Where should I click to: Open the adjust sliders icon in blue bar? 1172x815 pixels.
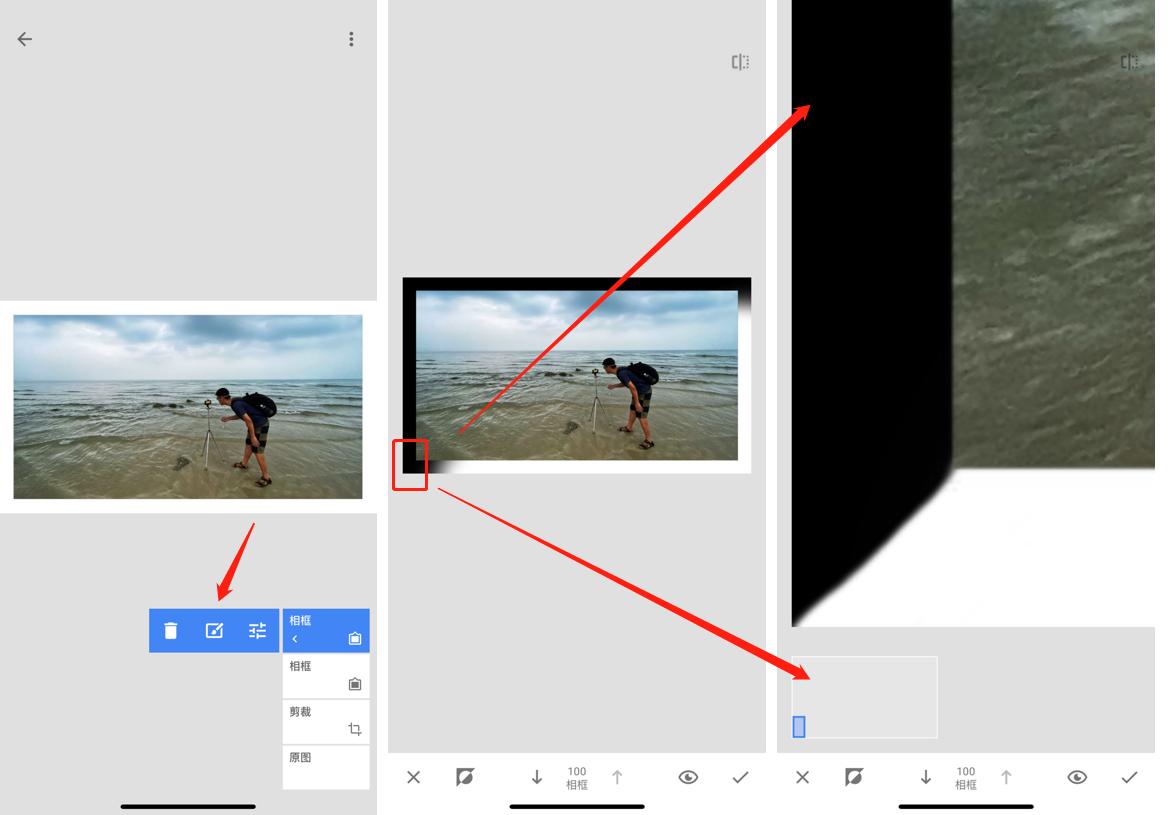257,631
